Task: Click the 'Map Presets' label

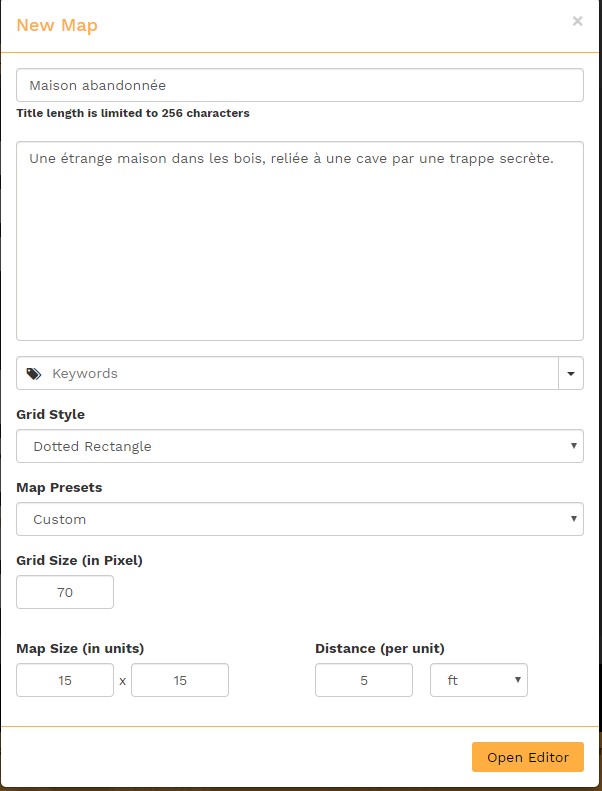Action: [x=59, y=487]
